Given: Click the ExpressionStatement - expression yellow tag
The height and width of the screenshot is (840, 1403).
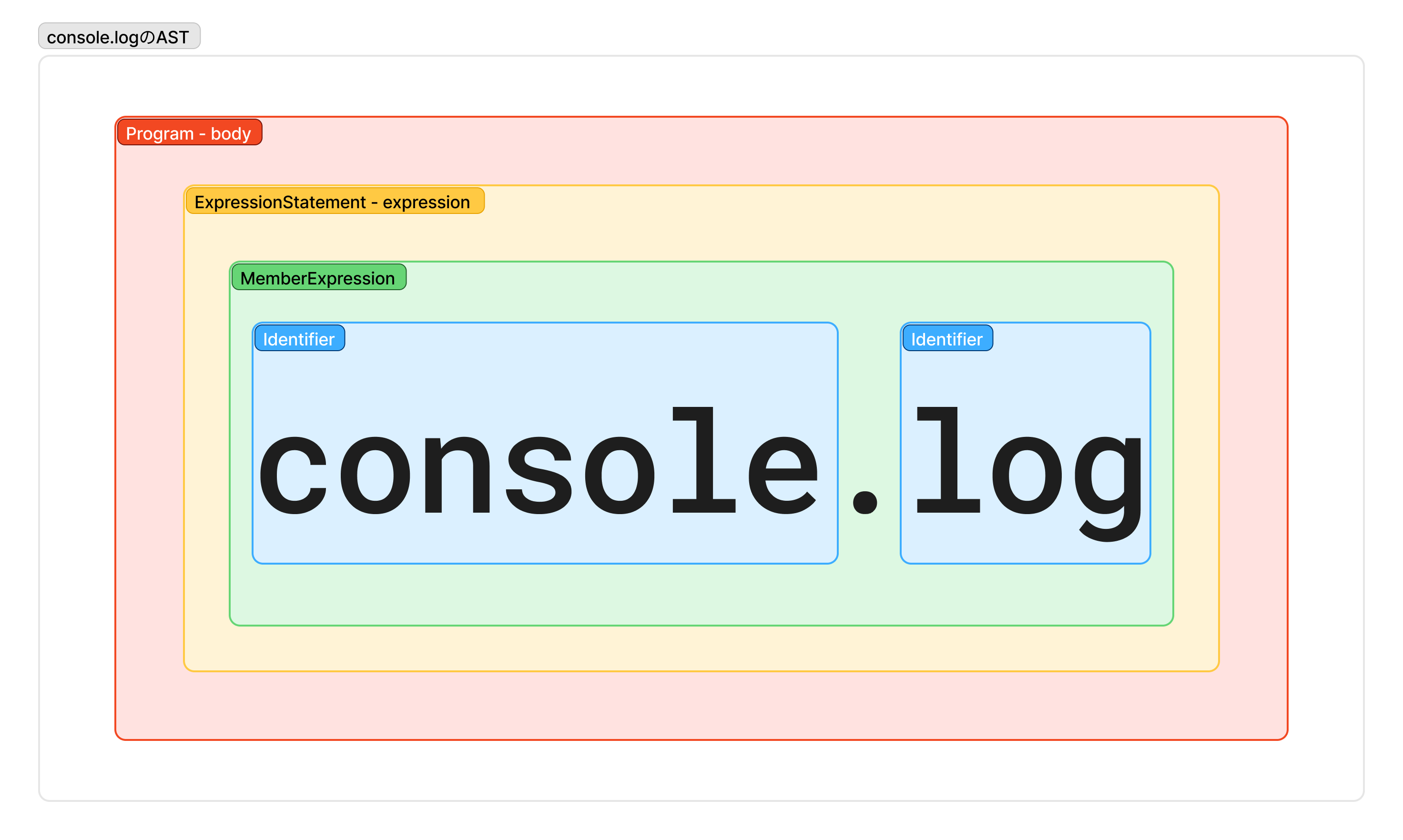Looking at the screenshot, I should (334, 202).
